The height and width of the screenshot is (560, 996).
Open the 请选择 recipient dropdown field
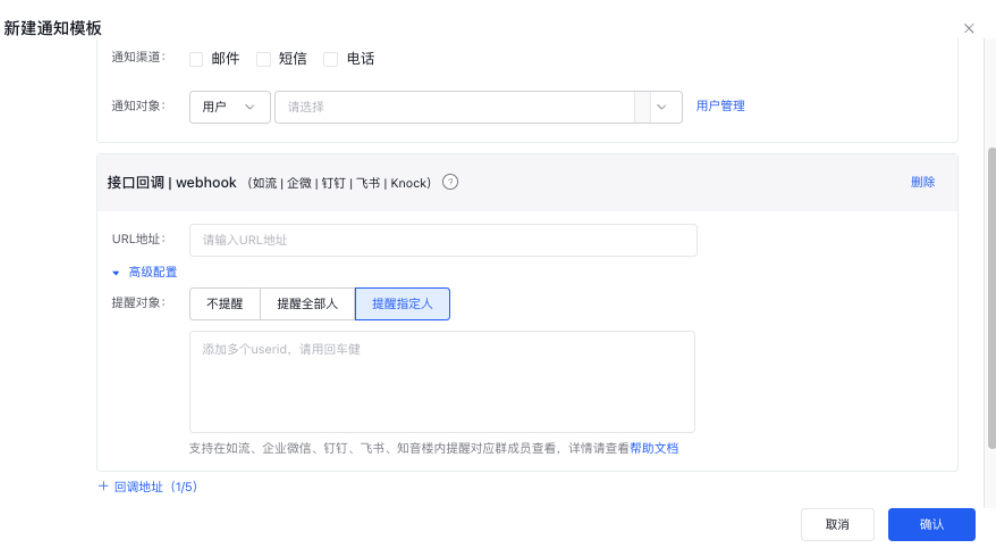point(455,107)
